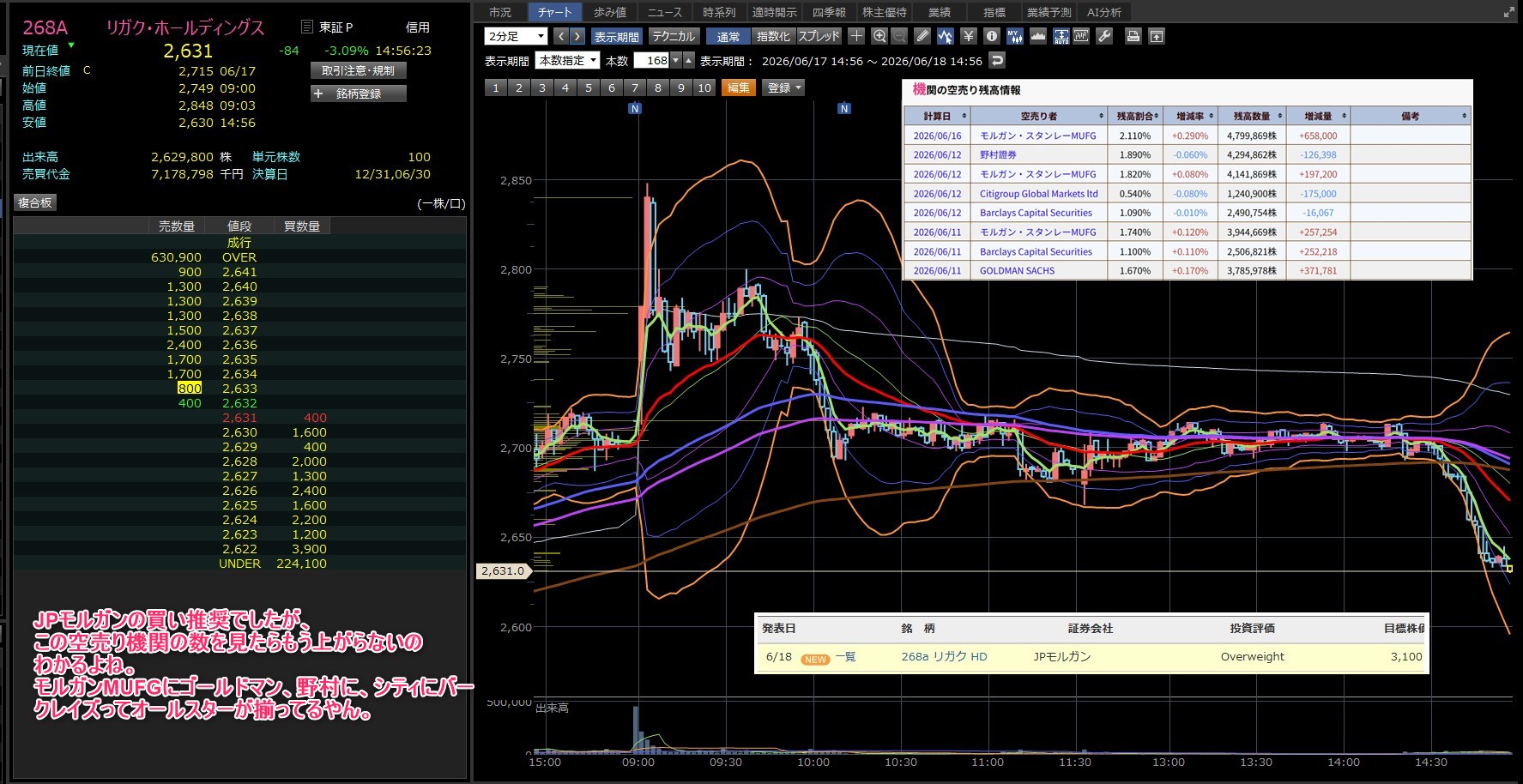Toggle AUTO vertical scale icon
The width and height of the screenshot is (1523, 784).
[1061, 36]
